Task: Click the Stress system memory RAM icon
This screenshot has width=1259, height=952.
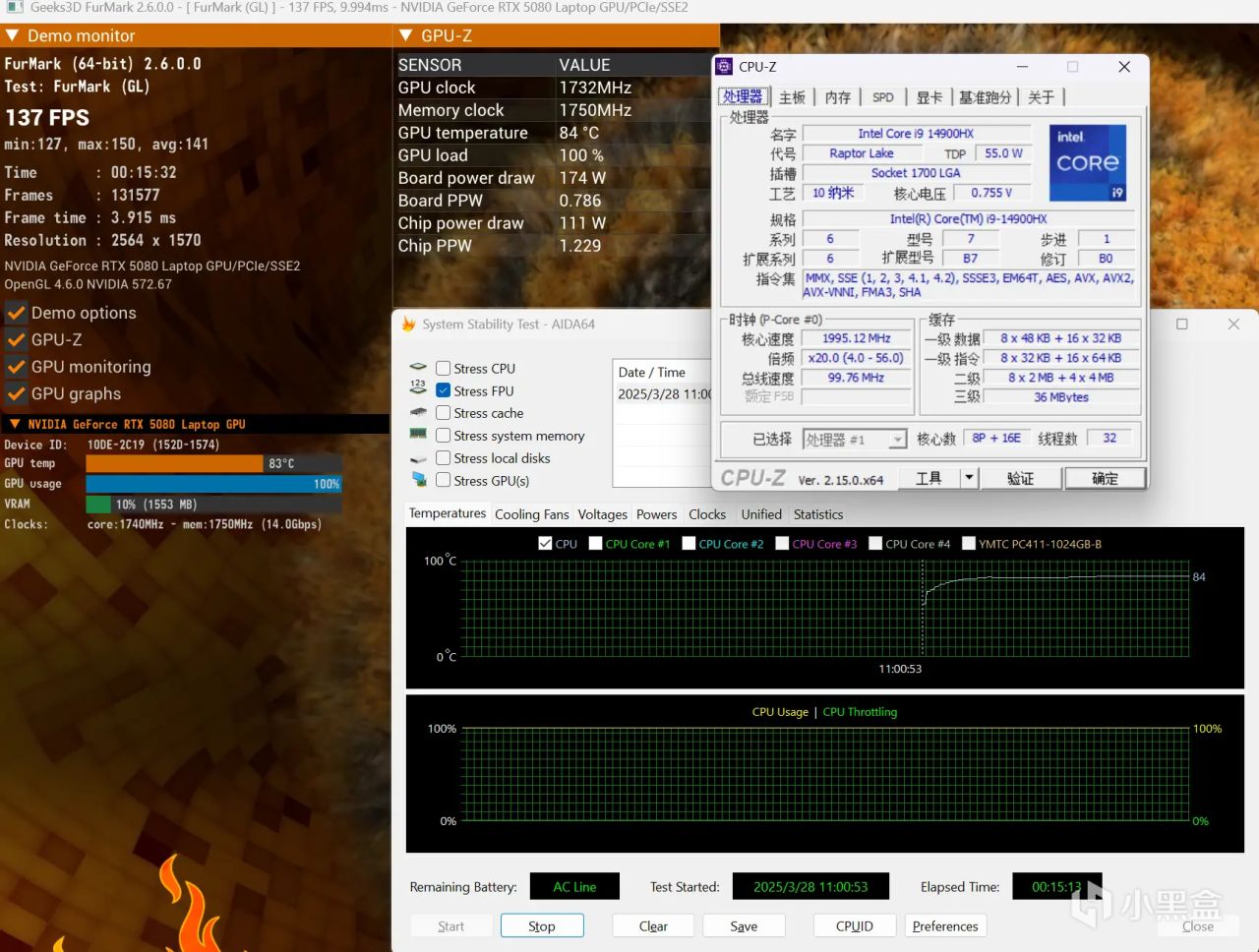Action: point(418,435)
